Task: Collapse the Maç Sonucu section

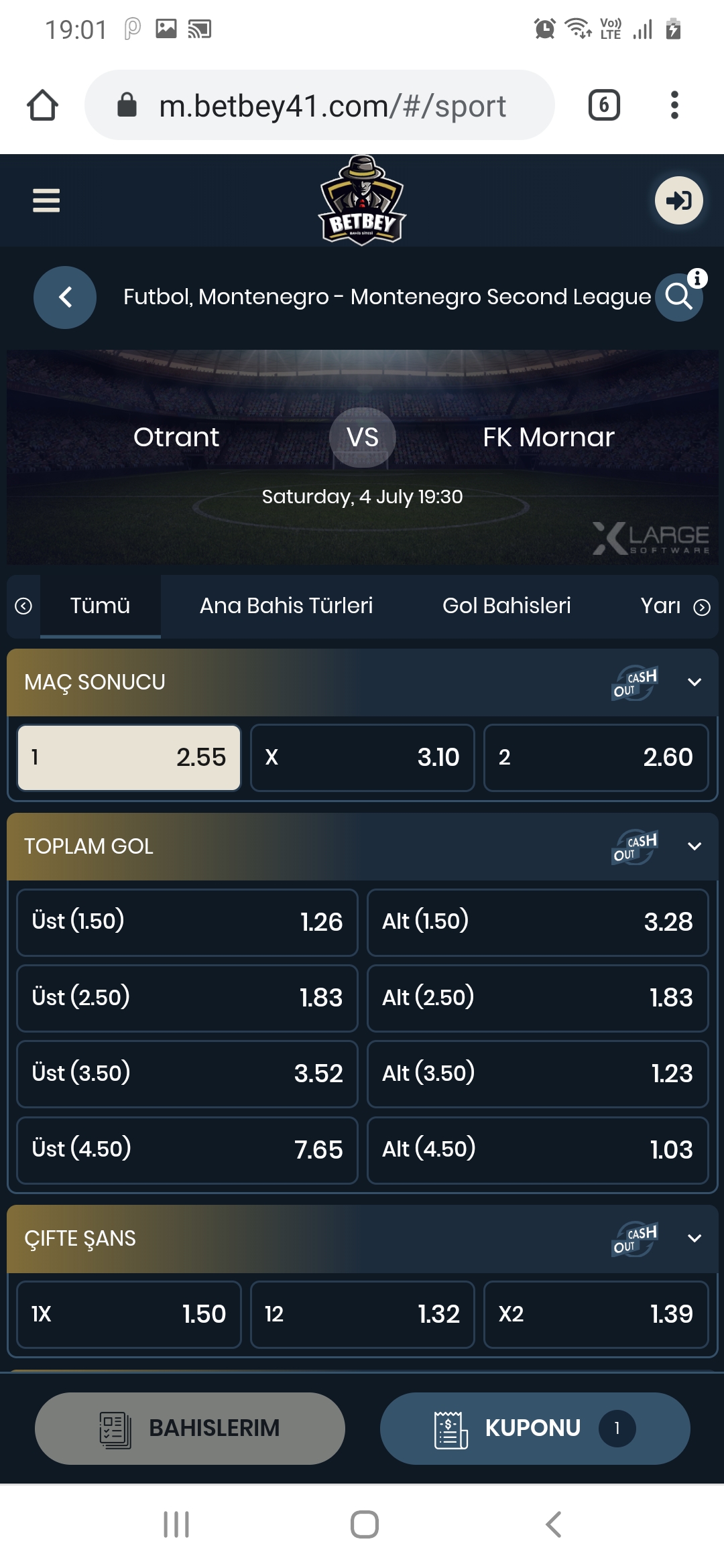Action: click(695, 683)
